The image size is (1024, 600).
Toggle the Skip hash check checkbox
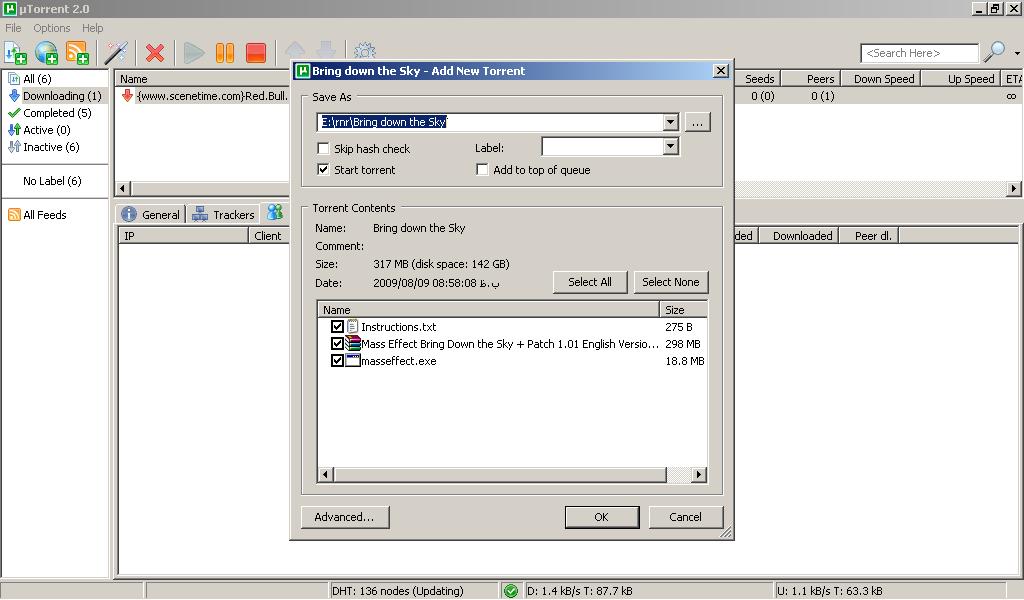click(x=323, y=148)
